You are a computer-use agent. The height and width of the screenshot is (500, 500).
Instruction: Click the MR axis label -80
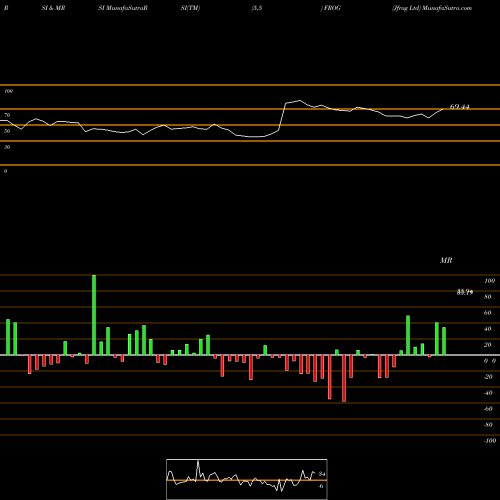click(488, 425)
